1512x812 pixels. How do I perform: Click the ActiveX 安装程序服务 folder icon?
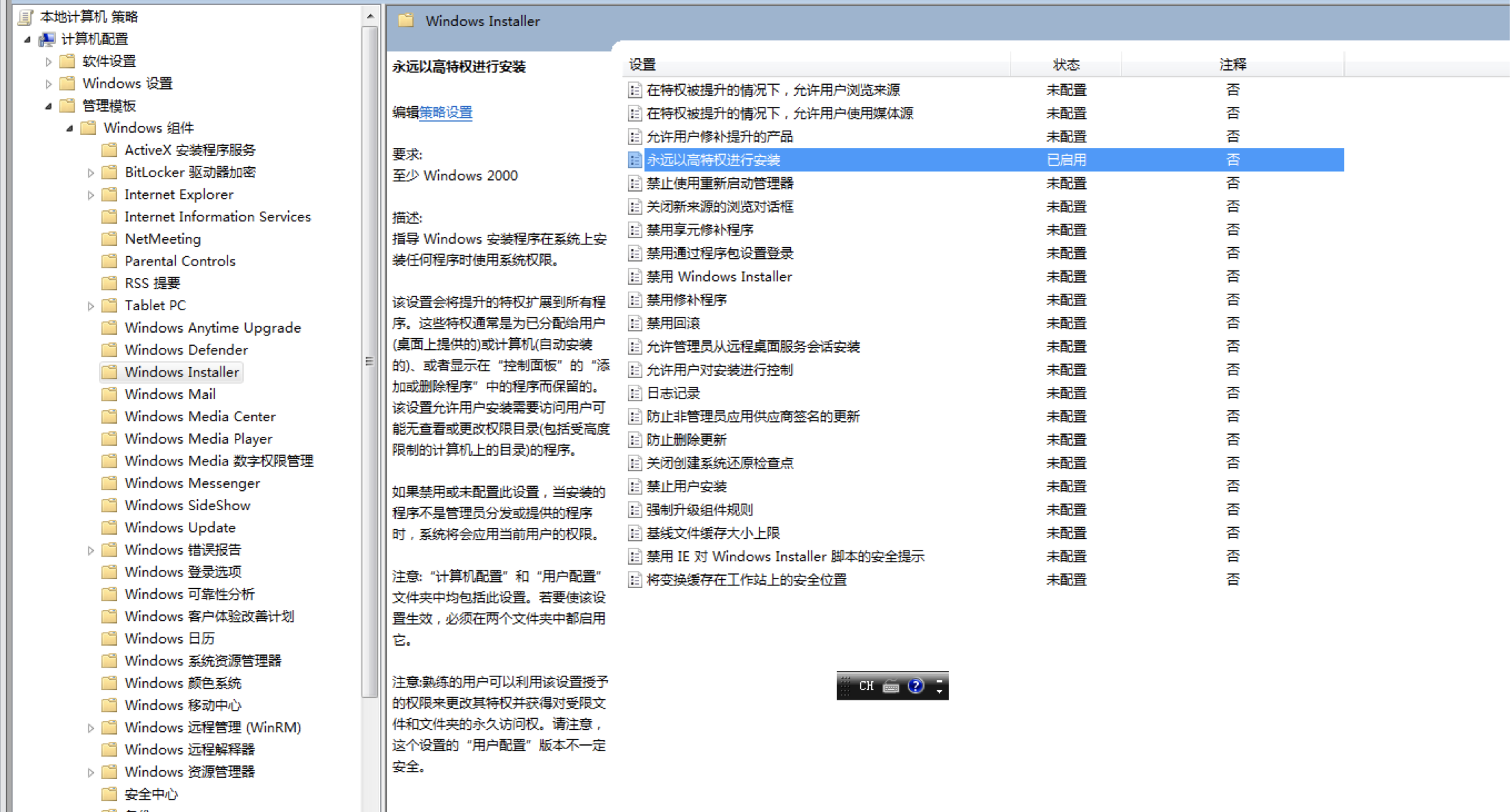click(109, 150)
